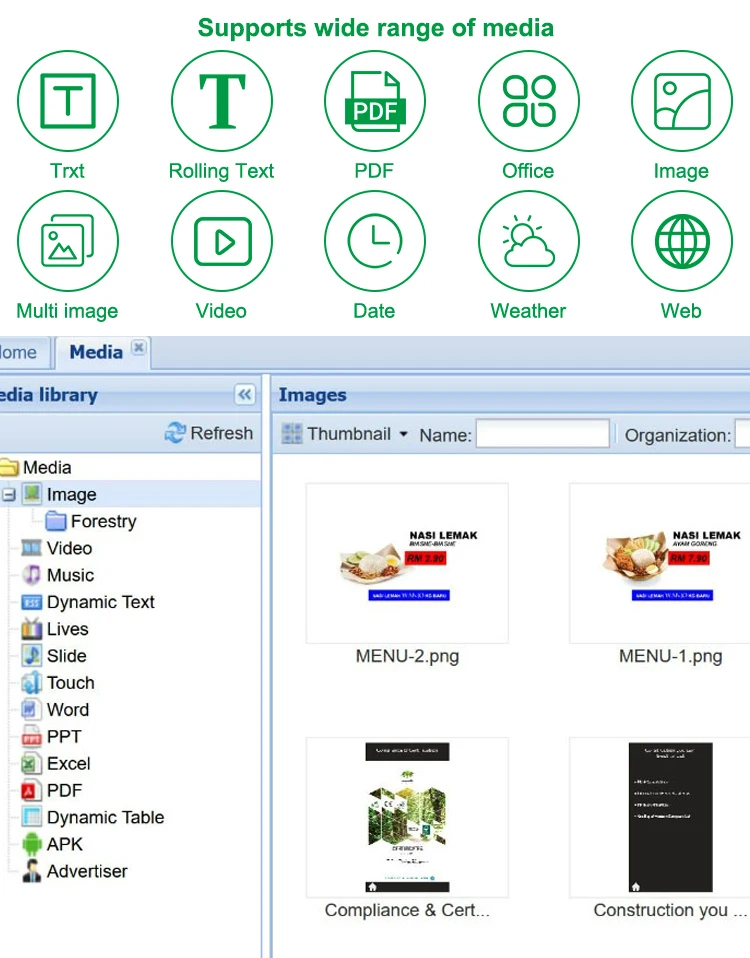
Task: Select the Touch tree icon
Action: tap(31, 682)
